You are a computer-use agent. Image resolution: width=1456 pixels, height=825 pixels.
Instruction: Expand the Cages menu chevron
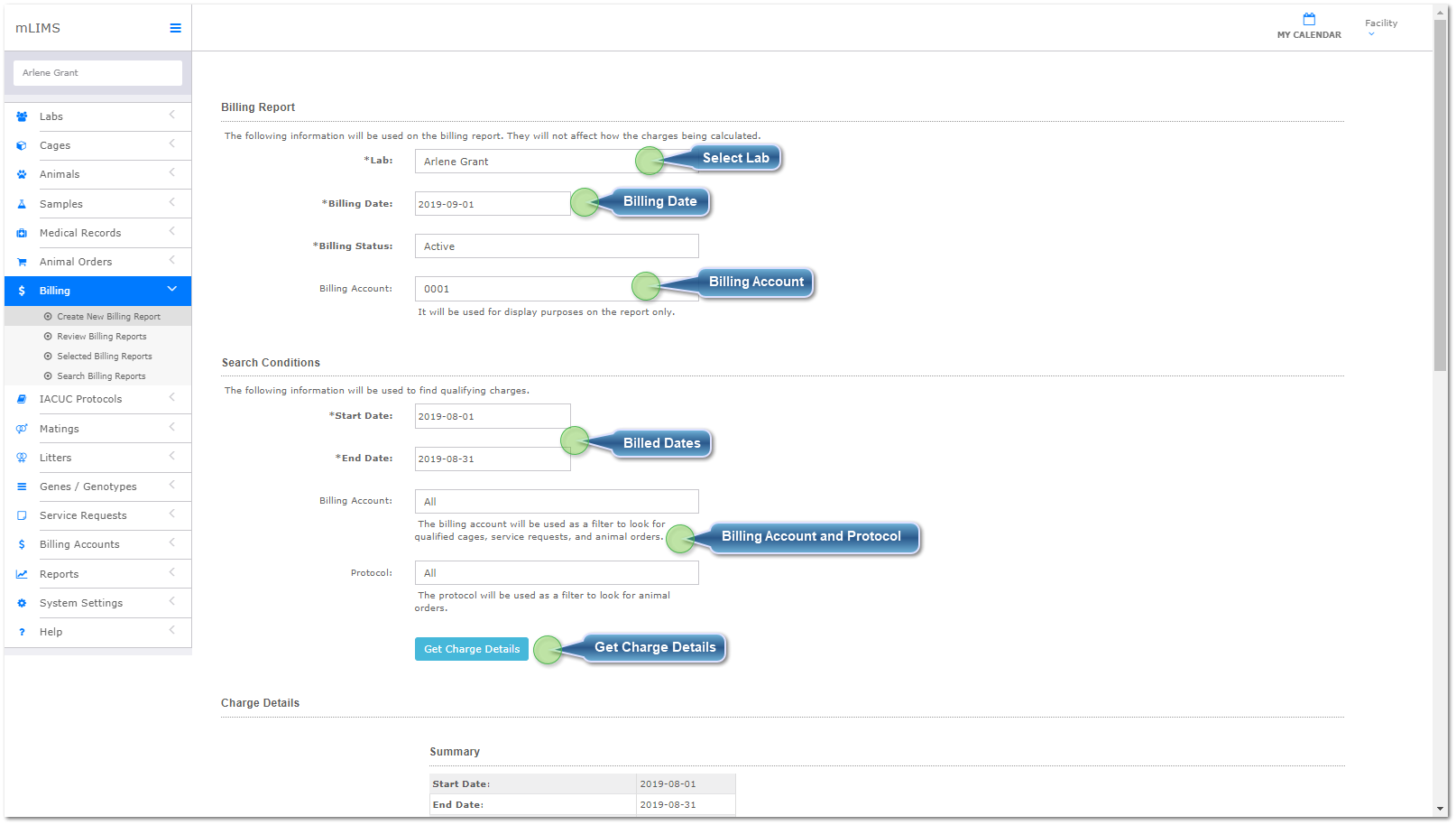[171, 144]
